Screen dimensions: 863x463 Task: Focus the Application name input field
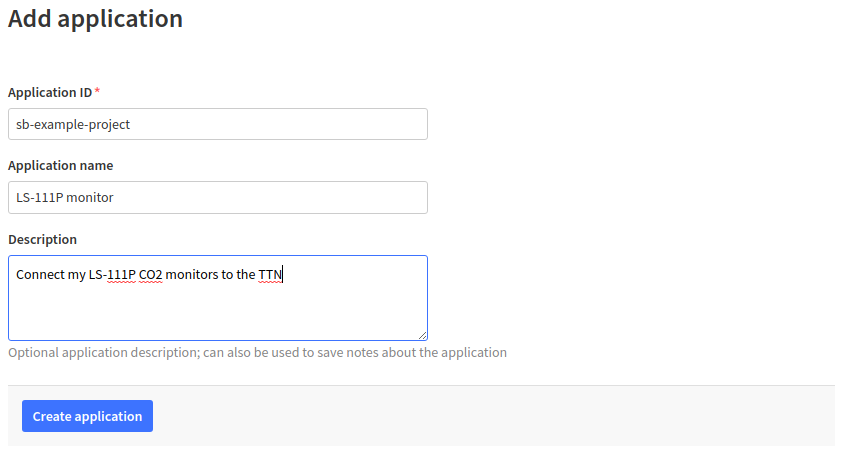(300, 198)
